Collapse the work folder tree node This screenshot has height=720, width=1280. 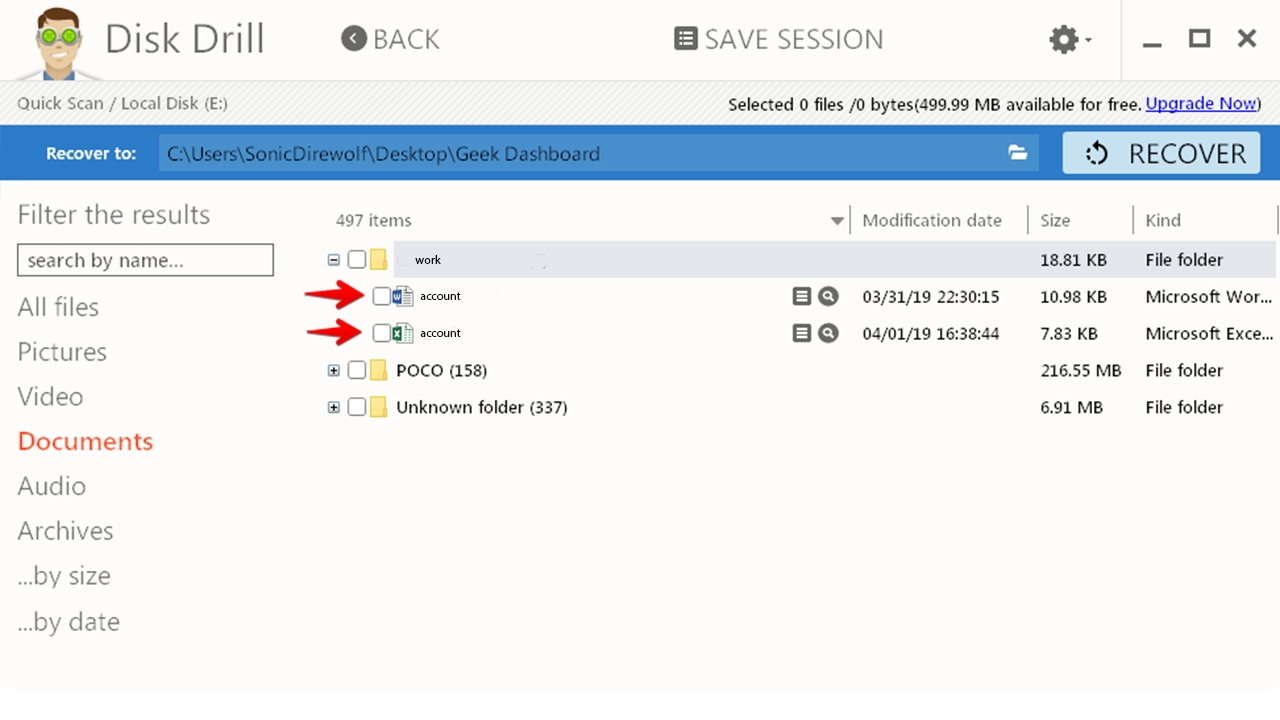click(334, 260)
